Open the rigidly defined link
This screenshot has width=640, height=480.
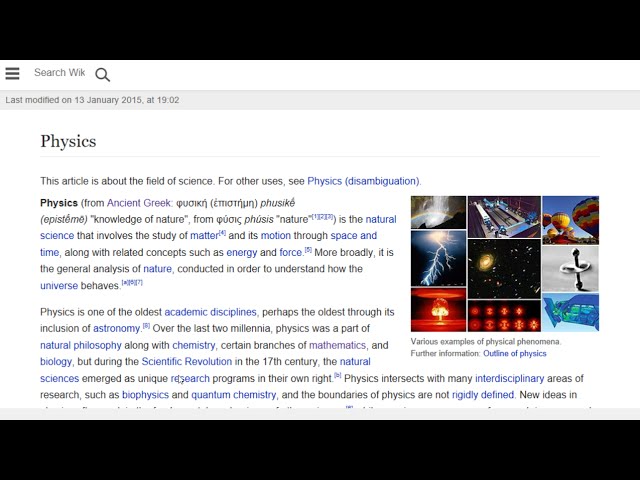coord(483,395)
